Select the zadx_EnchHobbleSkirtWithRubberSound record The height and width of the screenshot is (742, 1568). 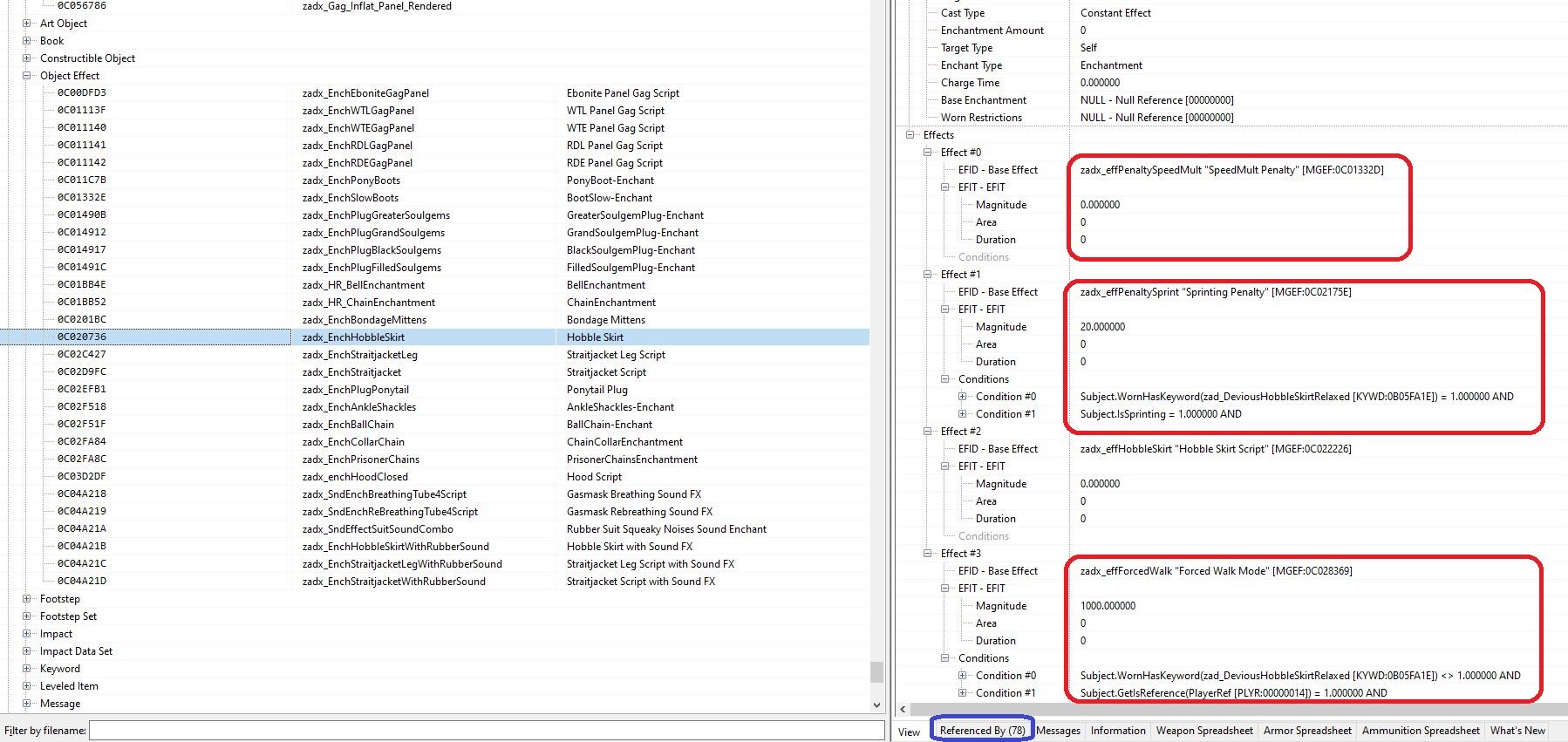[x=434, y=547]
